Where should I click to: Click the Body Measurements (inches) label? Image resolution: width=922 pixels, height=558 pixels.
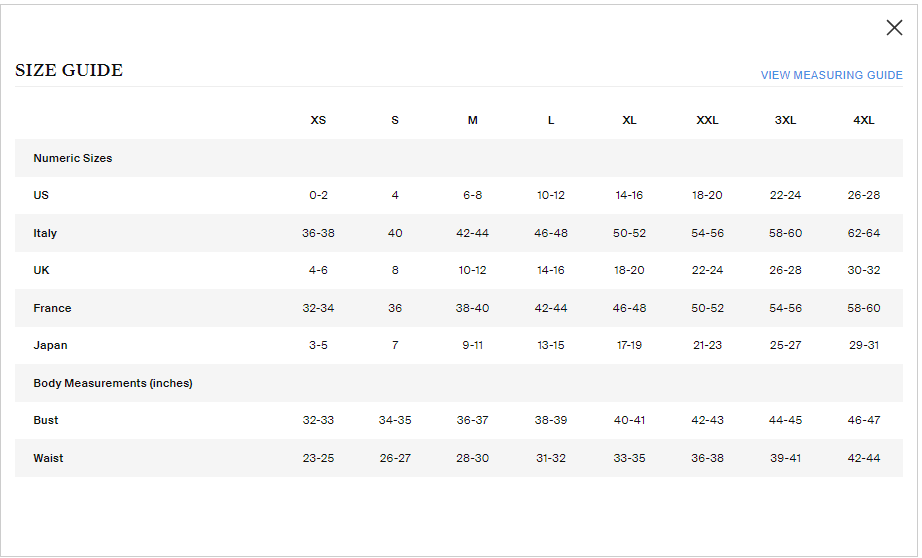coord(113,383)
